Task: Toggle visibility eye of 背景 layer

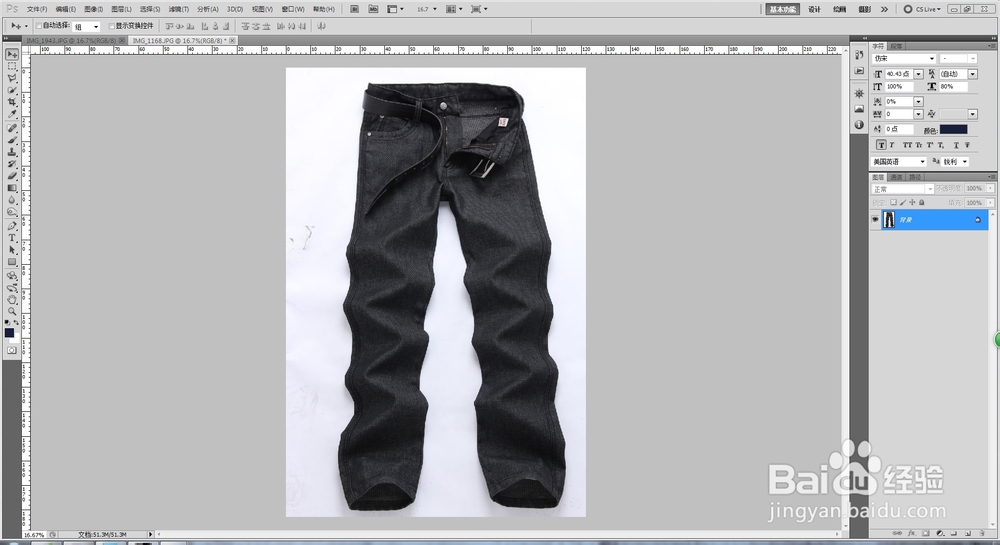Action: click(875, 219)
